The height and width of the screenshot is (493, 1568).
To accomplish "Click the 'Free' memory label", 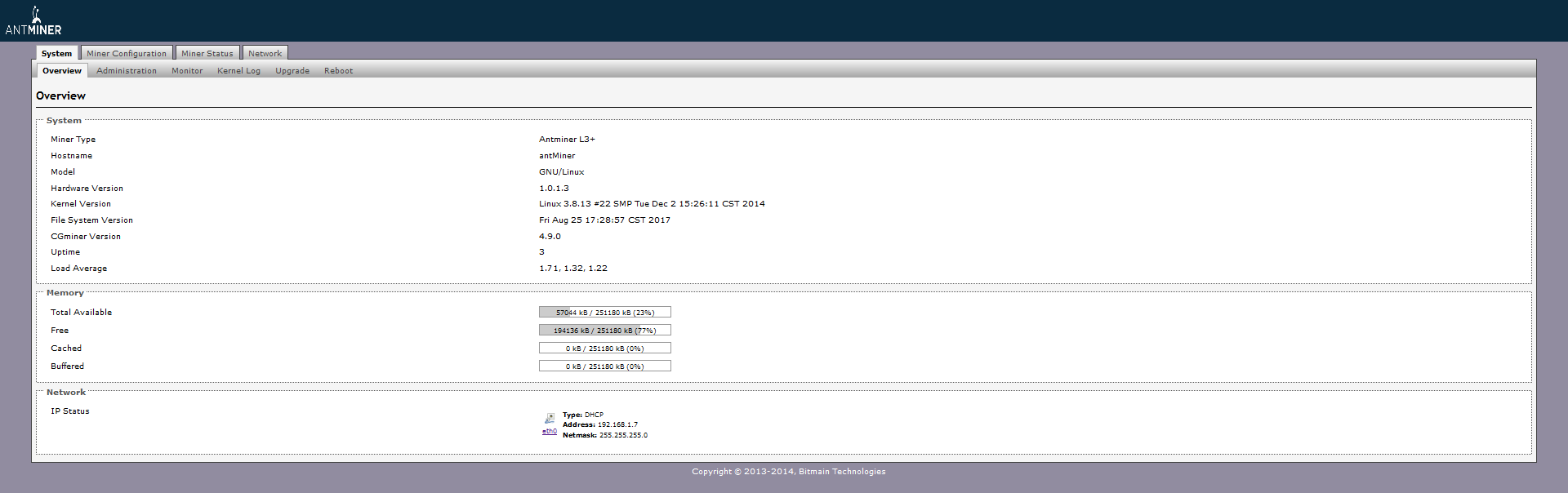I will point(60,331).
